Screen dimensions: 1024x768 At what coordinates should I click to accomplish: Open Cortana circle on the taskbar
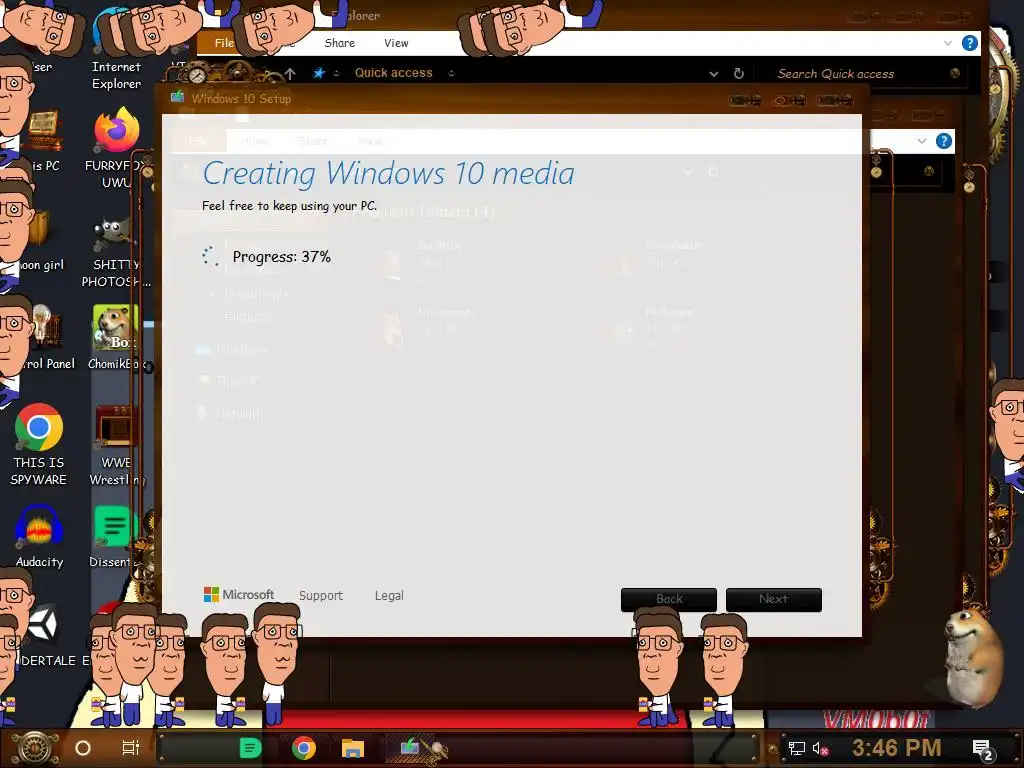83,748
